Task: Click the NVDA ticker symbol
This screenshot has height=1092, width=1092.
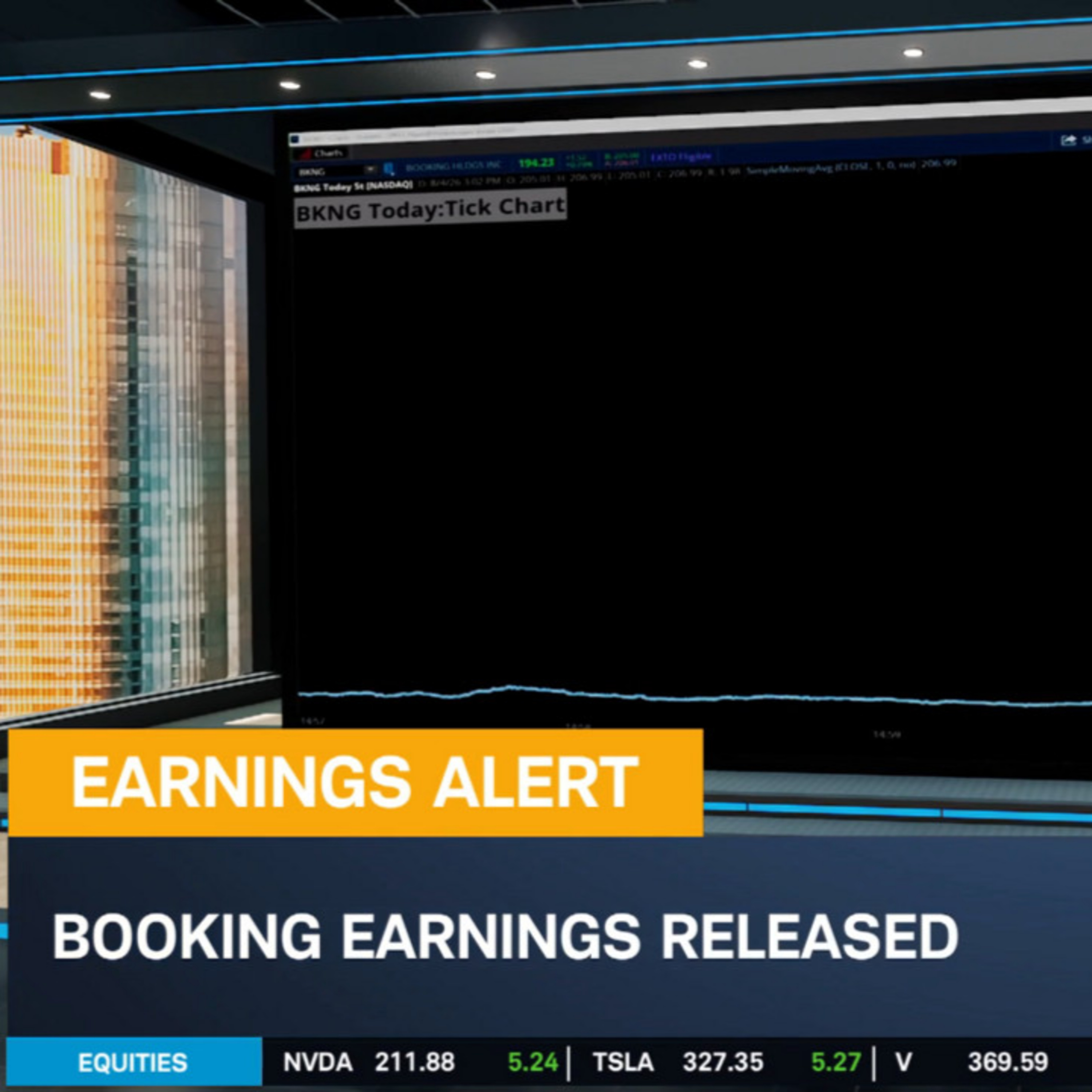Action: [x=318, y=1063]
